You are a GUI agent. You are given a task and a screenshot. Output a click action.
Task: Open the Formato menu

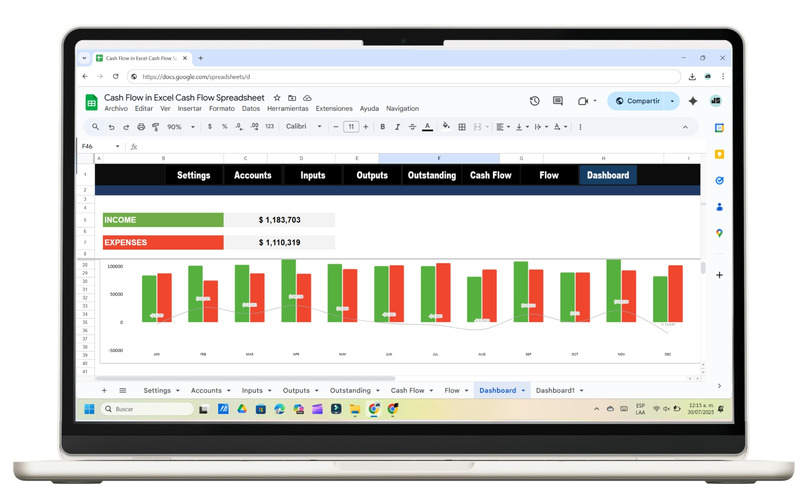[x=222, y=109]
